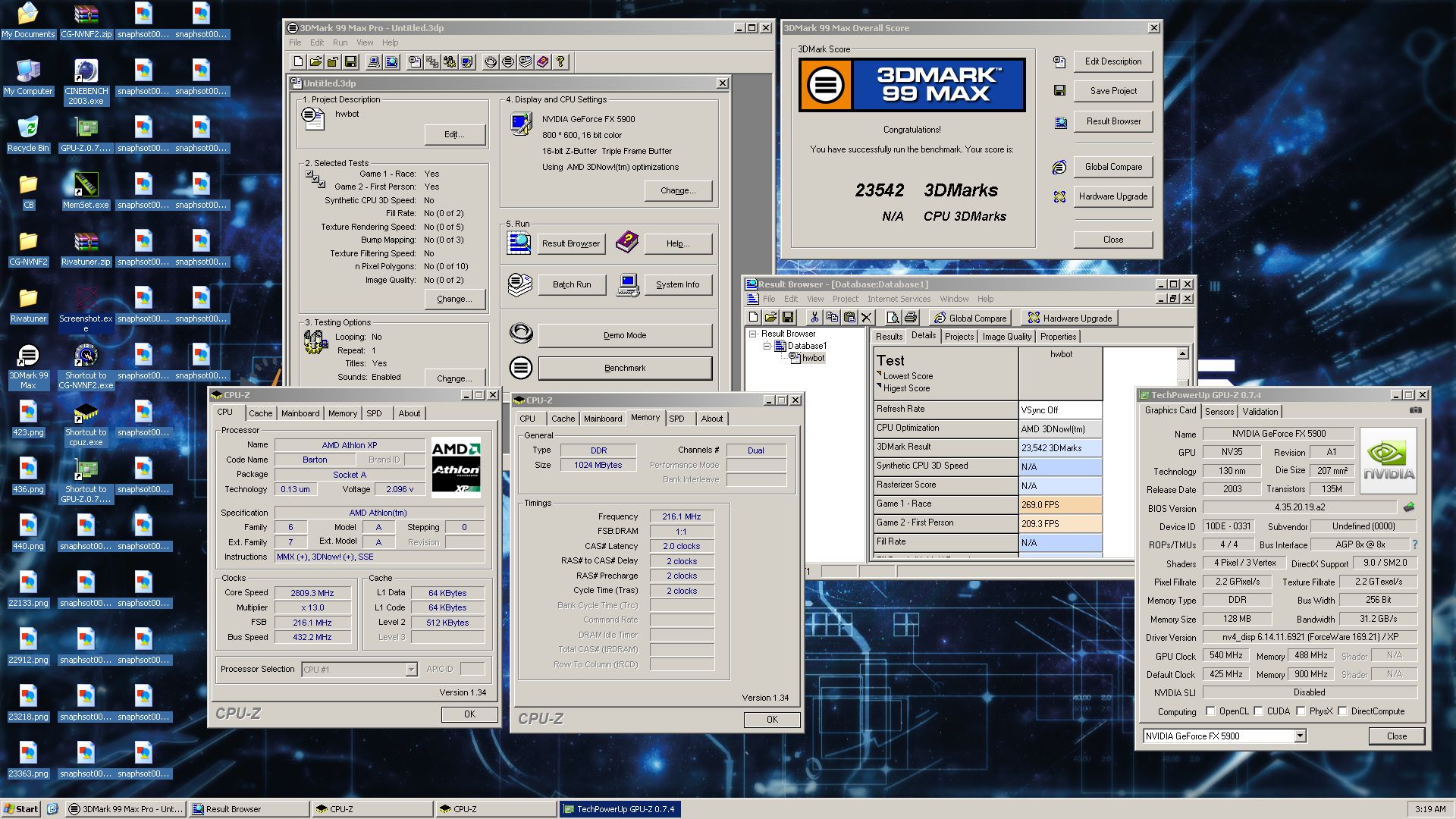Open the Project menu in Result Browser
This screenshot has height=819, width=1456.
tap(845, 299)
